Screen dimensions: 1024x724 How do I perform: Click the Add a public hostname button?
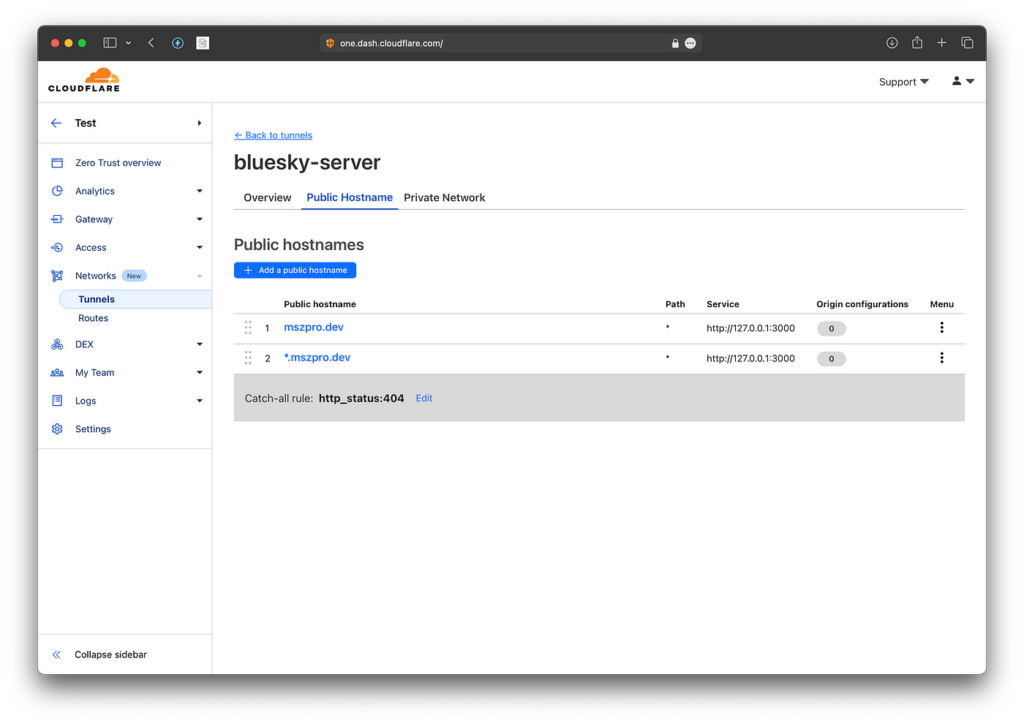tap(294, 269)
